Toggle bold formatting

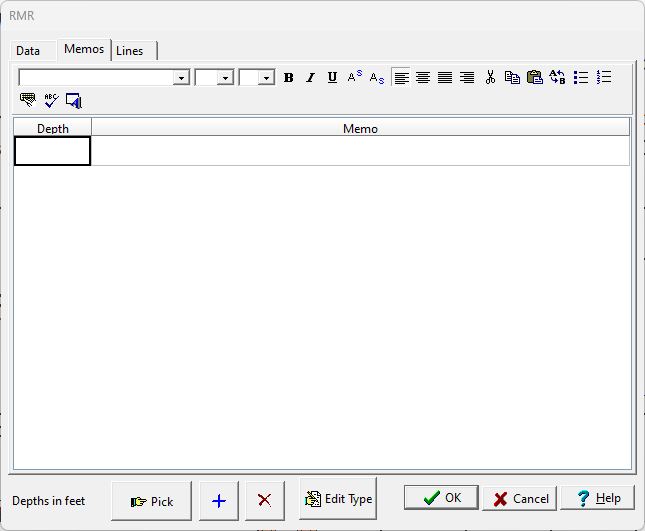coord(289,77)
